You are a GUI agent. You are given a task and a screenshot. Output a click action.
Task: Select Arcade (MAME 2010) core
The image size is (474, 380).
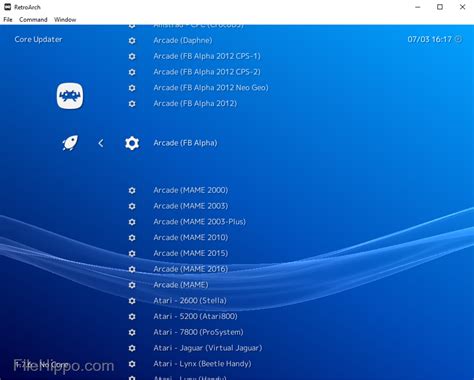click(x=191, y=237)
